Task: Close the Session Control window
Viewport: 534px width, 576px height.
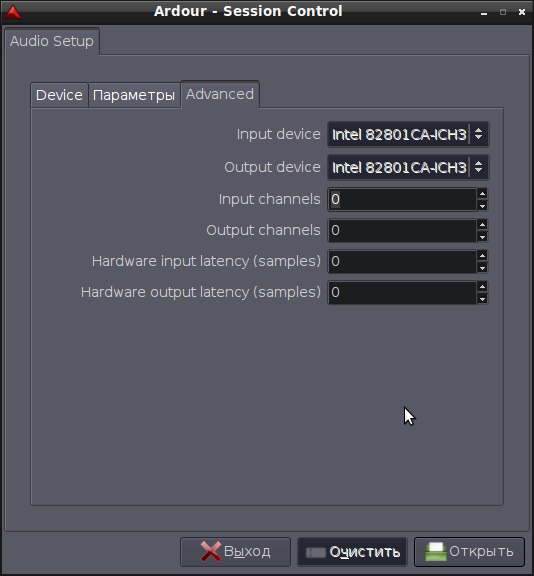Action: (522, 12)
